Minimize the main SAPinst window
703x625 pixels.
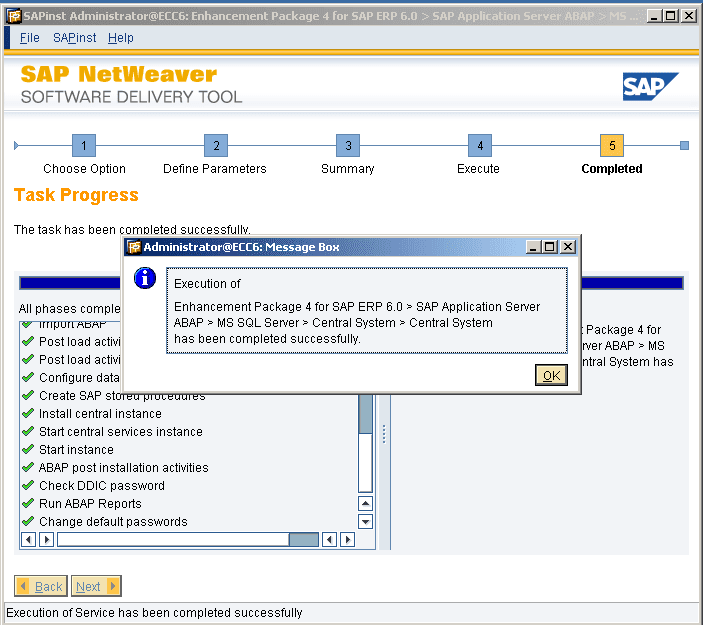coord(654,16)
